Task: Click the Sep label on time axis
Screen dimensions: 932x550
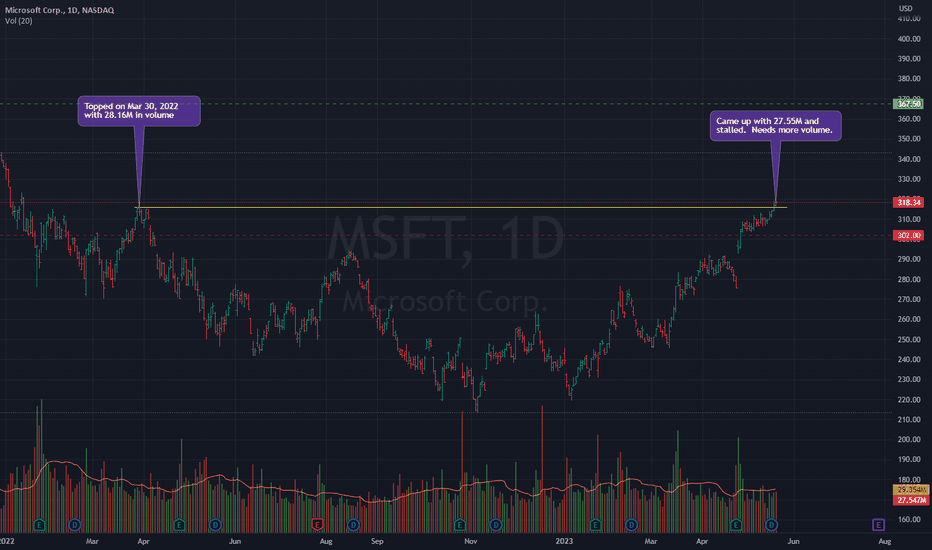Action: pyautogui.click(x=377, y=541)
